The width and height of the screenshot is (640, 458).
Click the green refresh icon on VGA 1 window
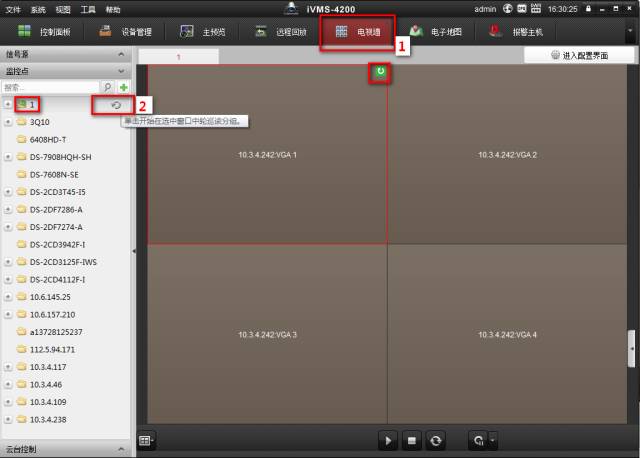(380, 74)
